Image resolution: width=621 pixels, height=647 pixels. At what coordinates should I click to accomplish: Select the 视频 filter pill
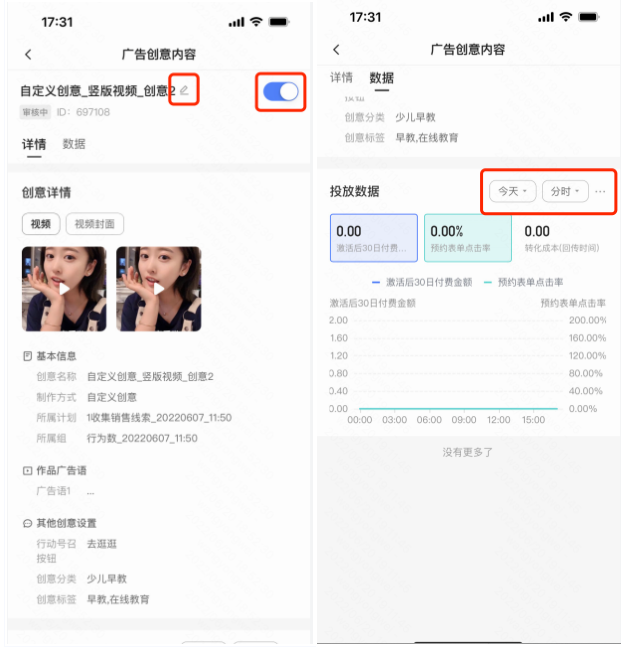point(41,224)
